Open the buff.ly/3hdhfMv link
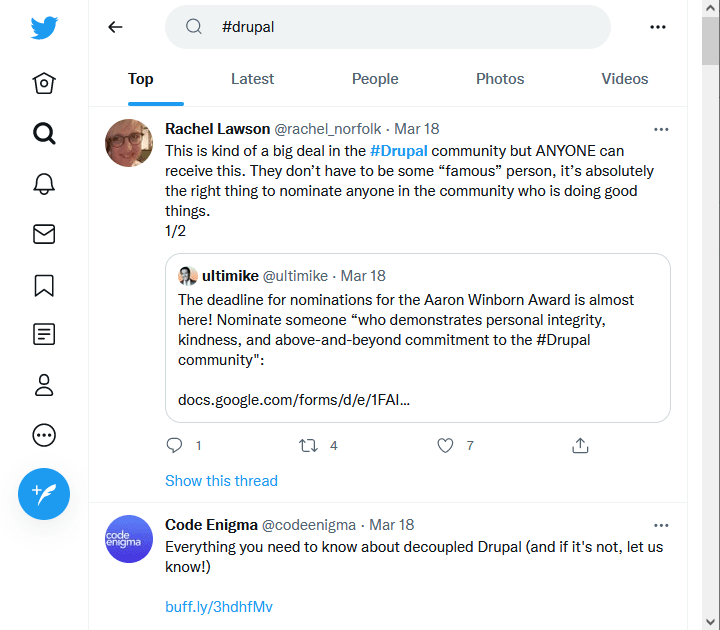The image size is (720, 630). click(x=219, y=607)
